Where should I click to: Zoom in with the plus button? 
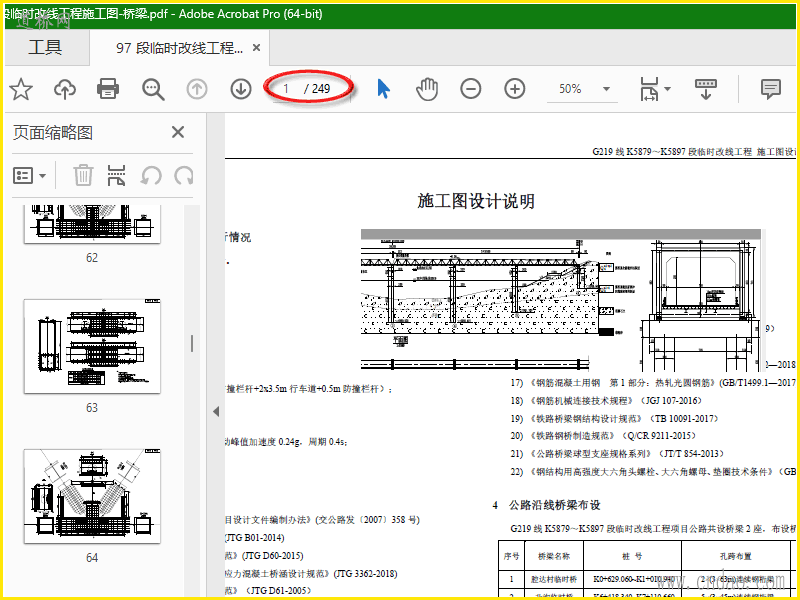click(515, 89)
